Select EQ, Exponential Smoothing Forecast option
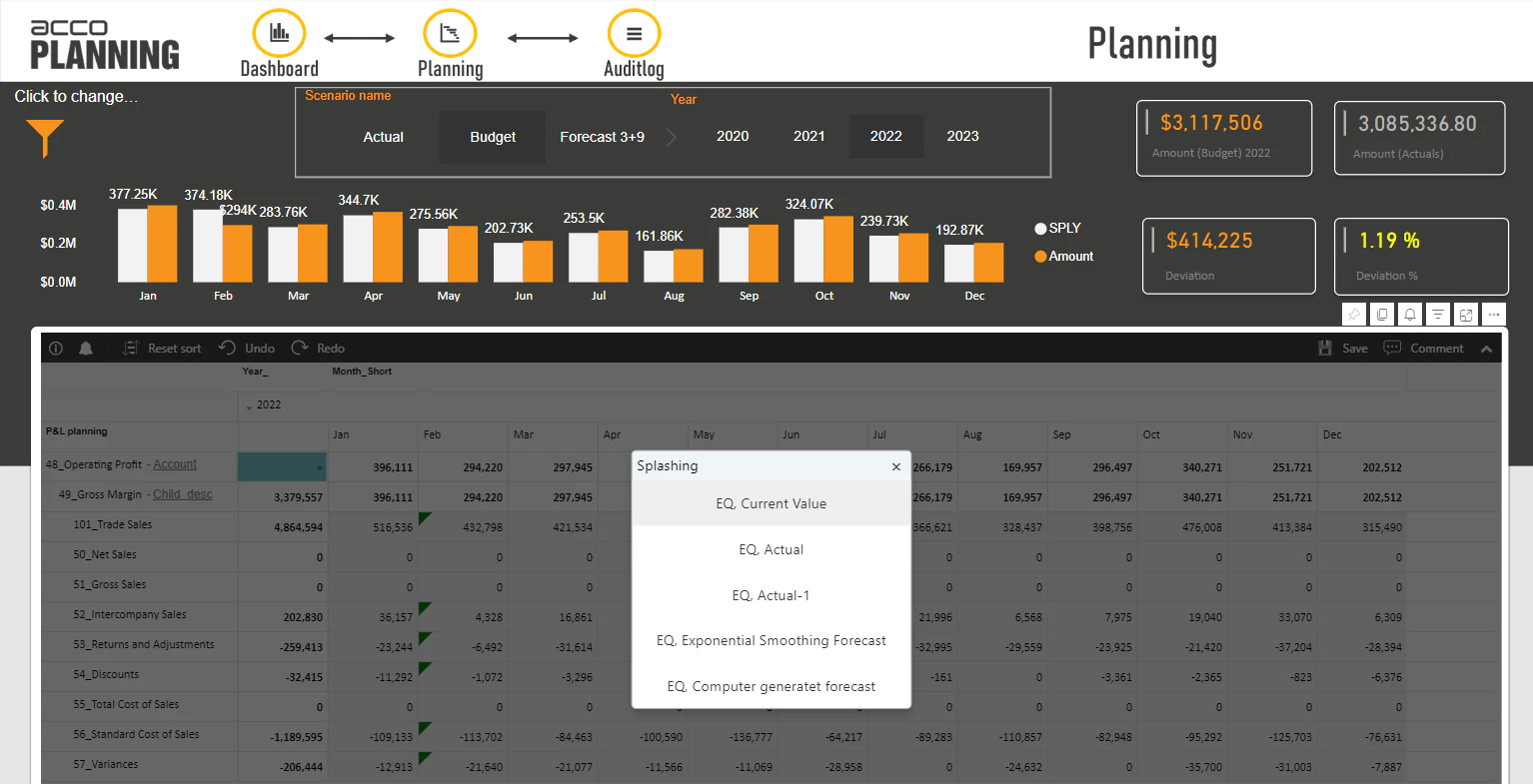1533x784 pixels. coord(770,640)
